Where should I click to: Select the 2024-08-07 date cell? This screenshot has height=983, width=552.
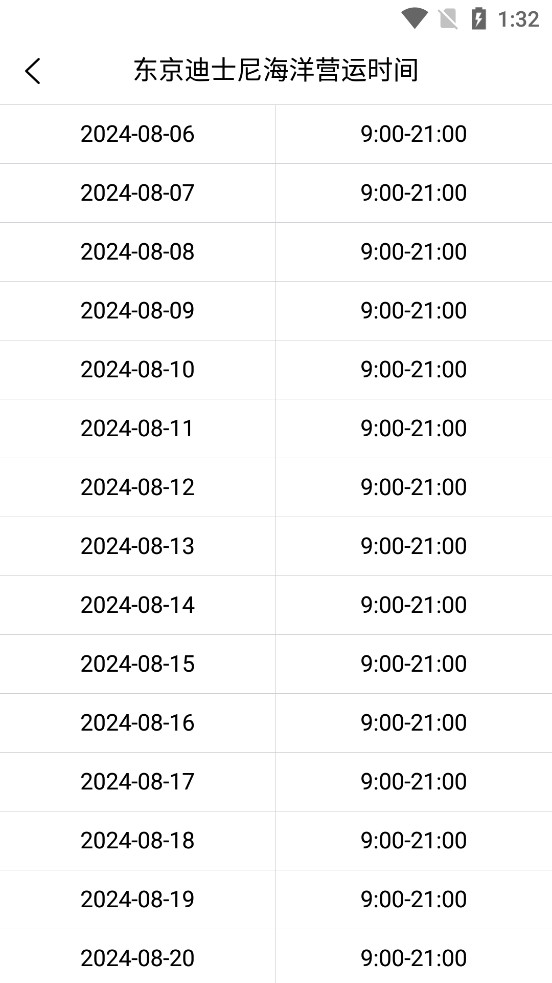[137, 193]
